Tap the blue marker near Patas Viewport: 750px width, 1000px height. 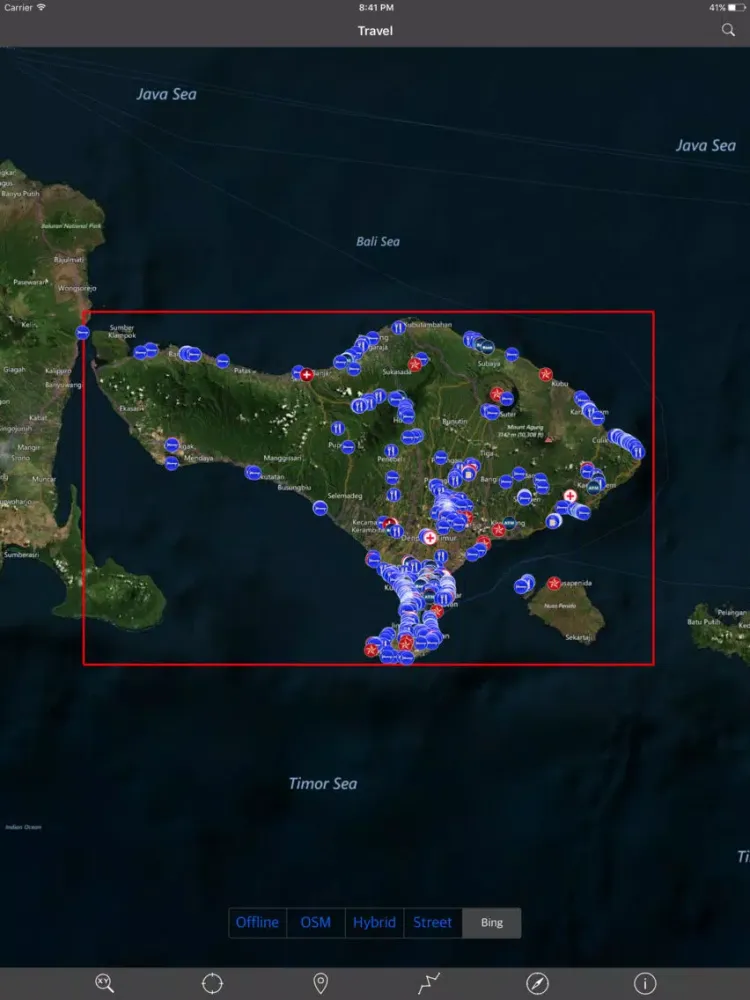pyautogui.click(x=223, y=361)
